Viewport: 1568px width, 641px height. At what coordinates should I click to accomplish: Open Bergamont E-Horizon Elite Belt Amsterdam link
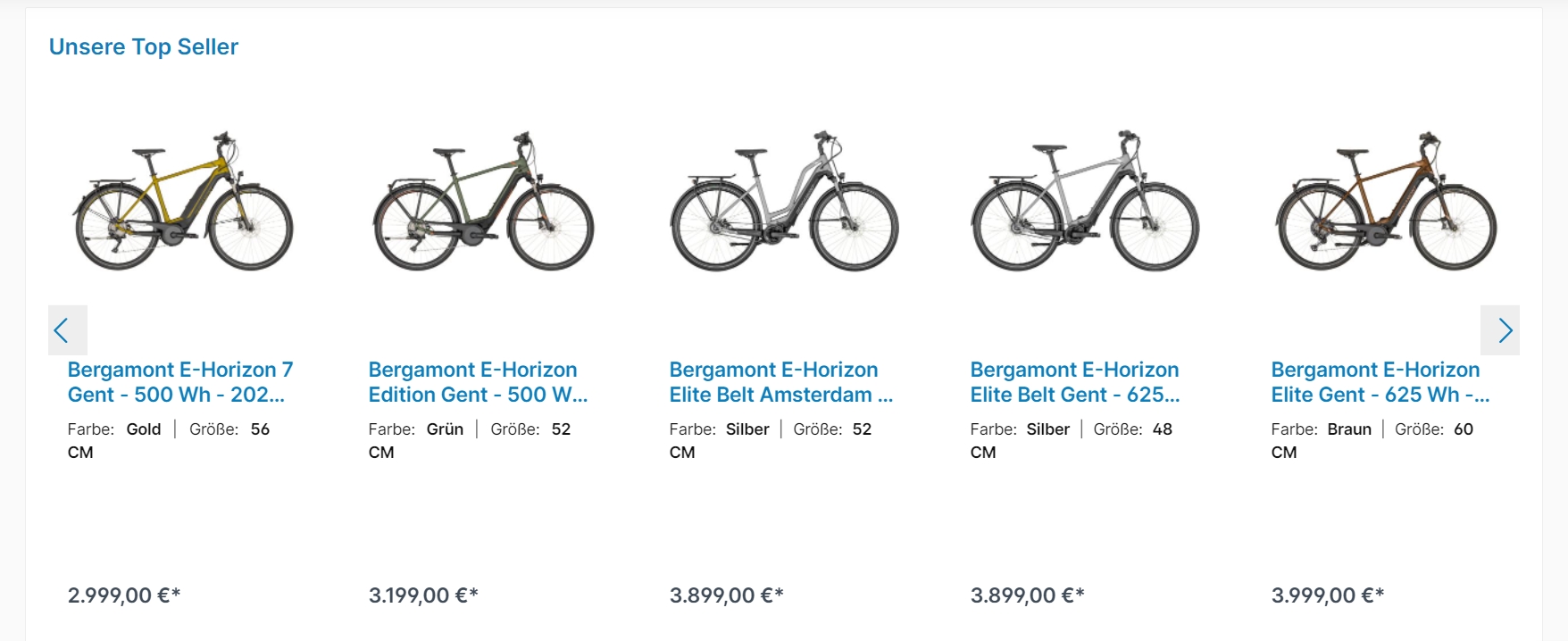[780, 382]
